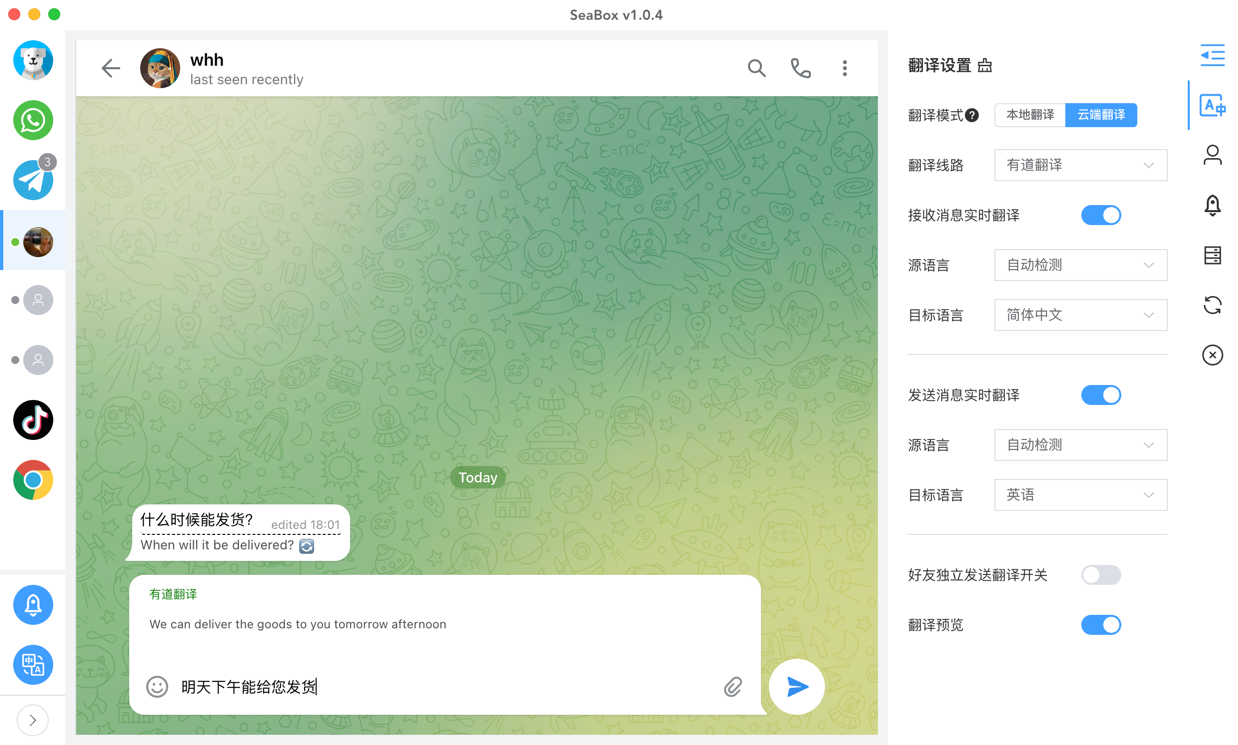Open the emoji picker
Viewport: 1238px width, 745px height.
tap(157, 686)
